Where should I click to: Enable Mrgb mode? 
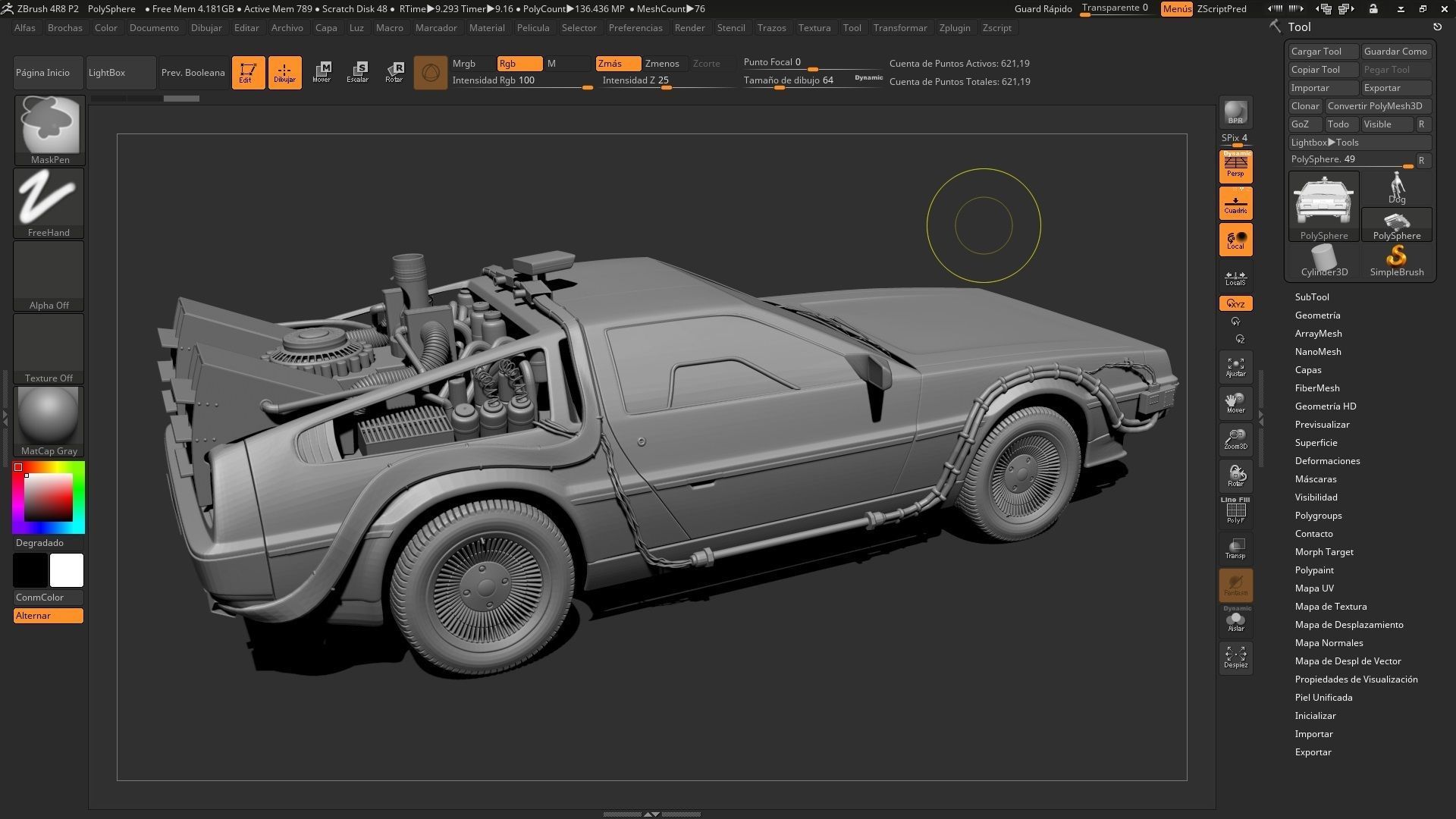(472, 64)
